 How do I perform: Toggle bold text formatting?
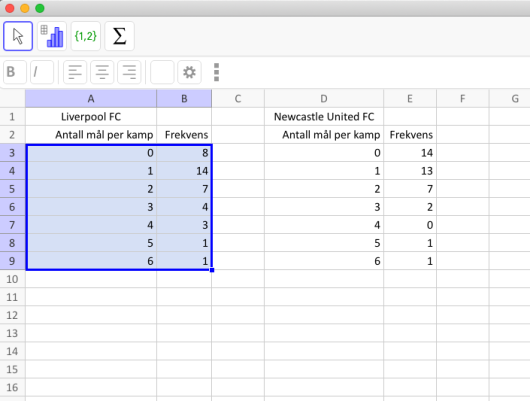15,72
